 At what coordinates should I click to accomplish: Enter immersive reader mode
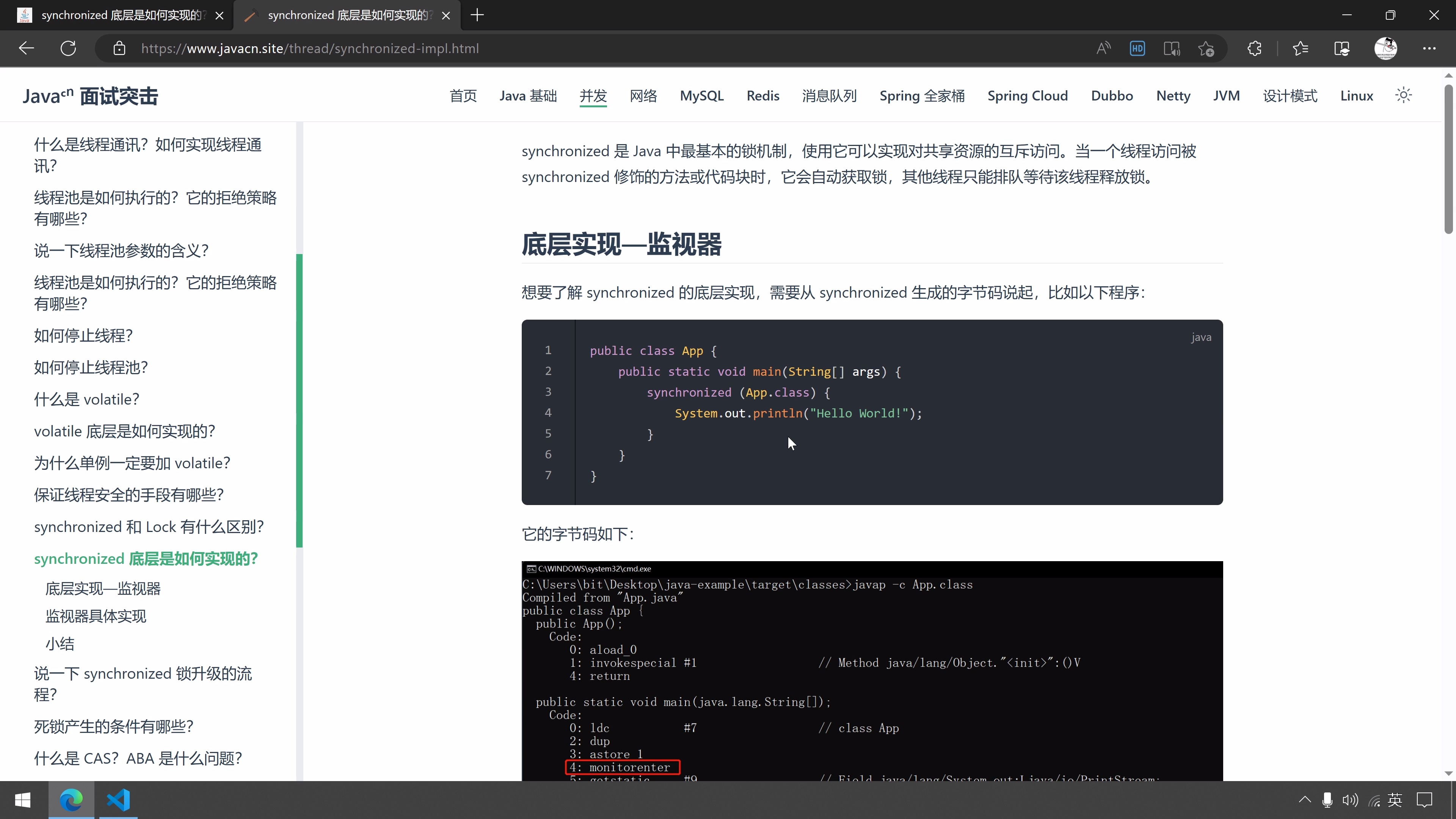point(1171,48)
